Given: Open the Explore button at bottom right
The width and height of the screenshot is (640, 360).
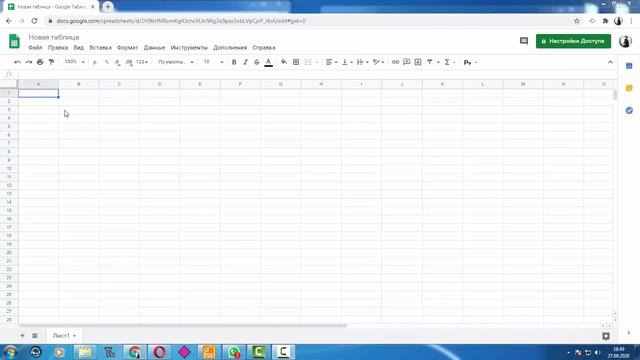Looking at the screenshot, I should [x=606, y=336].
